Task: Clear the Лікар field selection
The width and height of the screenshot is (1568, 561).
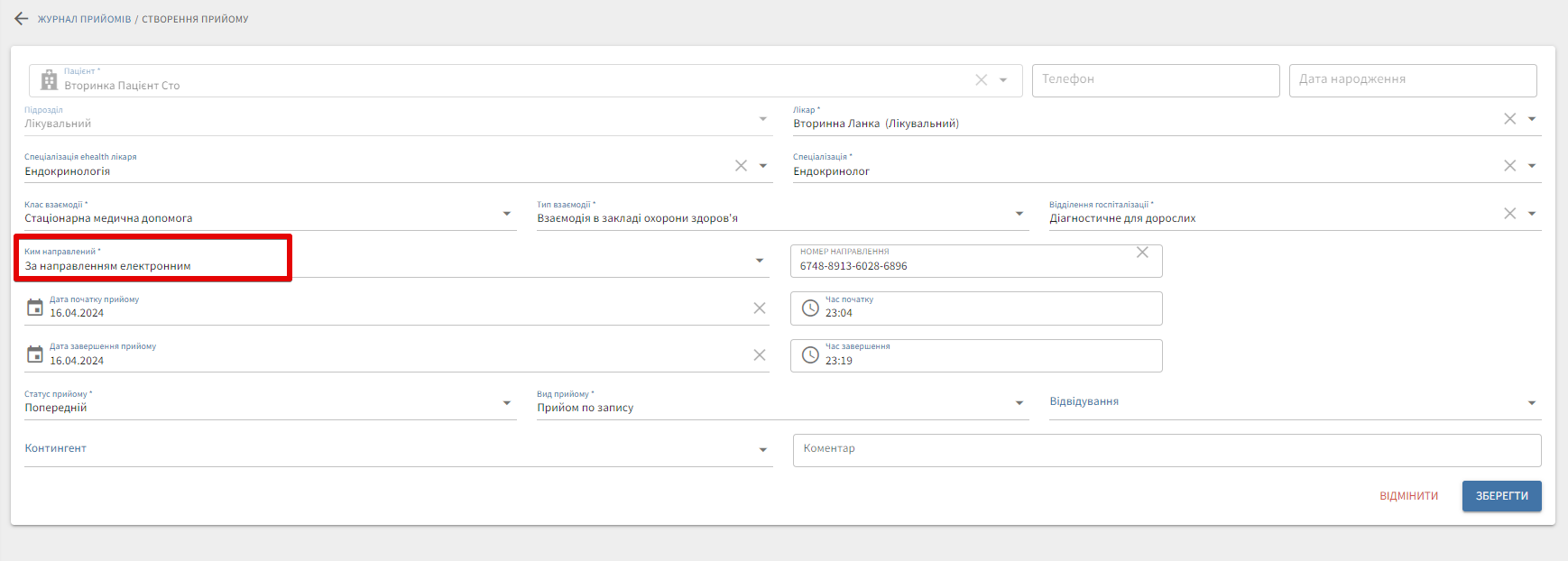Action: click(x=1509, y=119)
